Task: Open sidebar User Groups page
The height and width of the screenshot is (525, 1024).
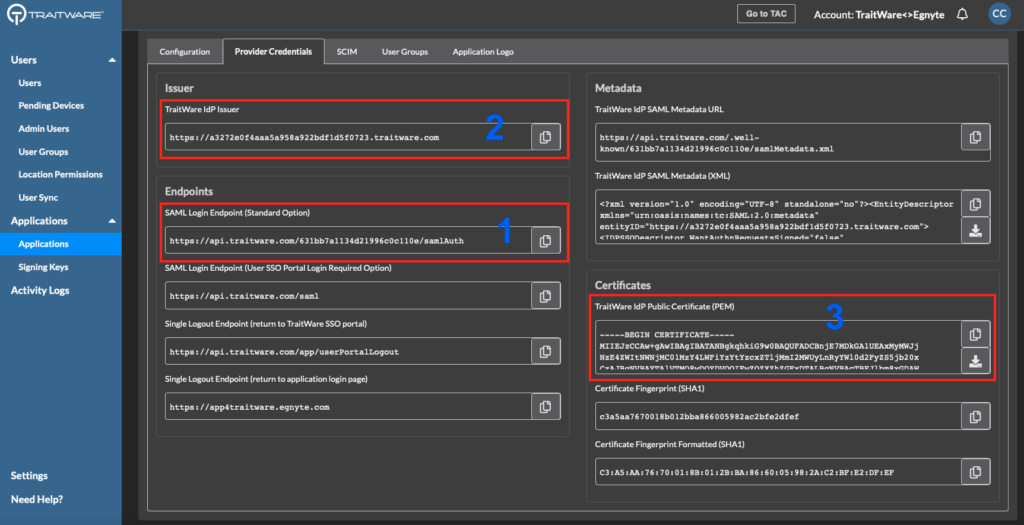Action: tap(43, 151)
